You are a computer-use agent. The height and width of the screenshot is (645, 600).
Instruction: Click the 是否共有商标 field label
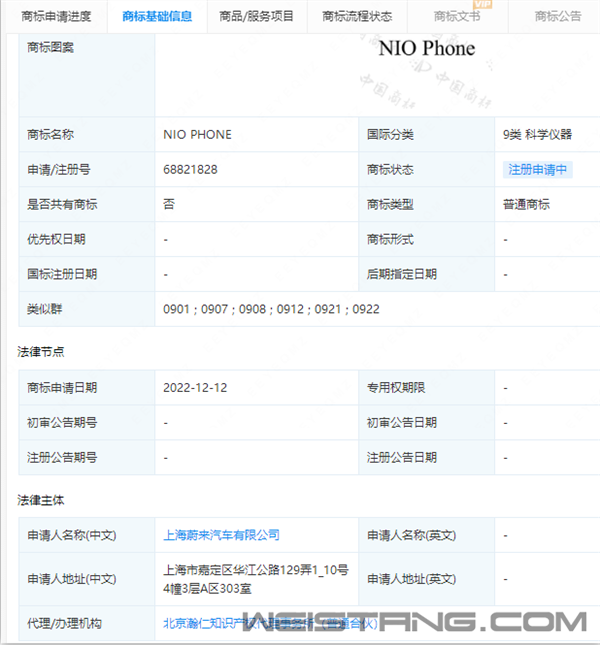[62, 204]
